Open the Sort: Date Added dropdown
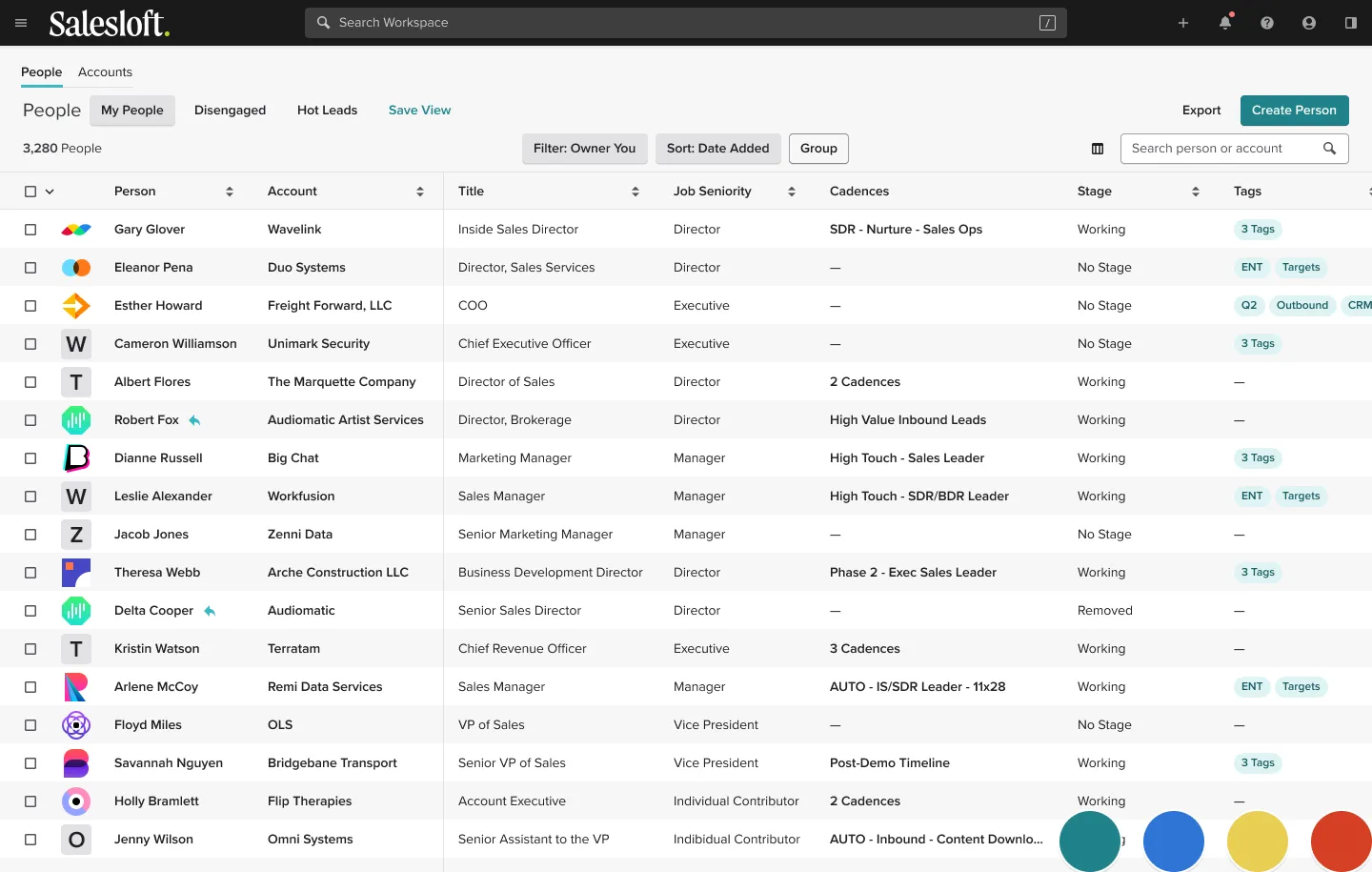Image resolution: width=1372 pixels, height=872 pixels. click(x=717, y=149)
